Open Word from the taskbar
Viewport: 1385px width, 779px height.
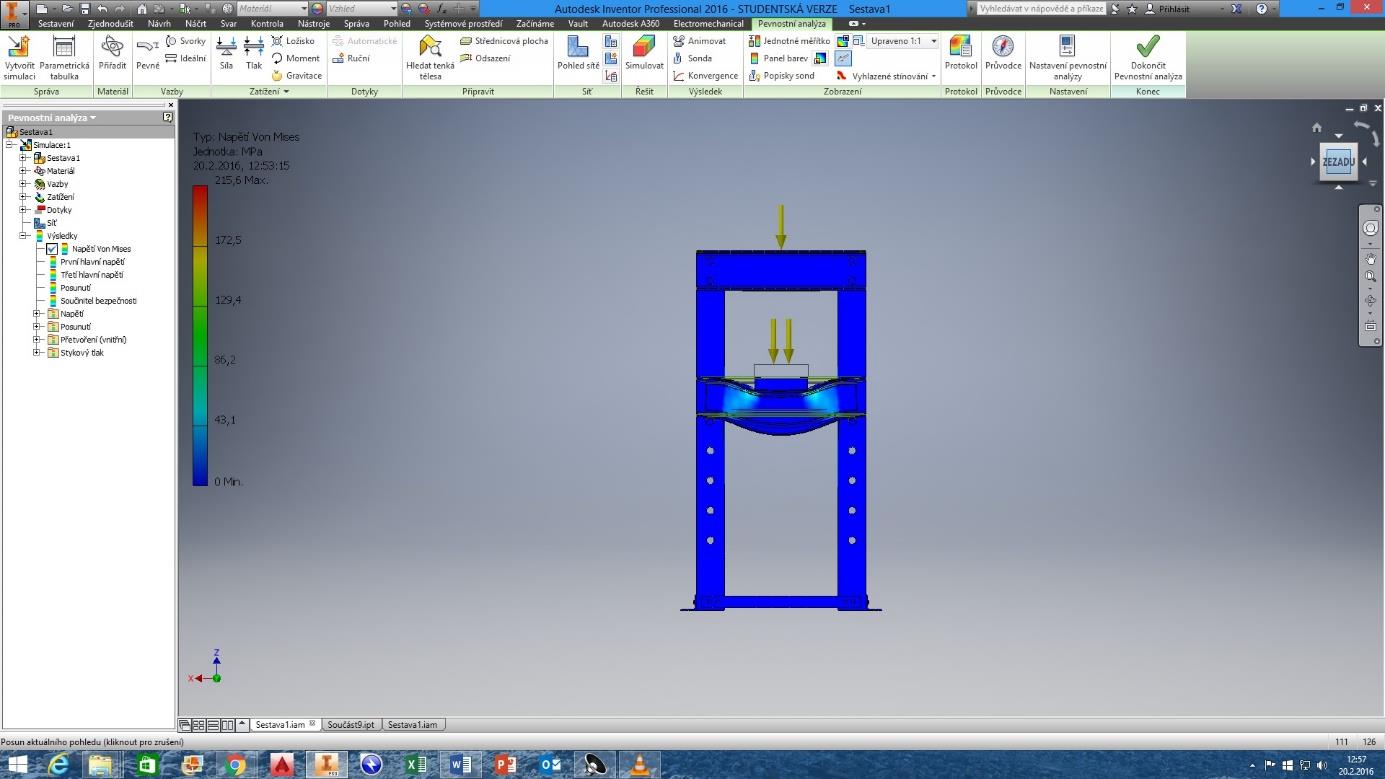[x=461, y=765]
